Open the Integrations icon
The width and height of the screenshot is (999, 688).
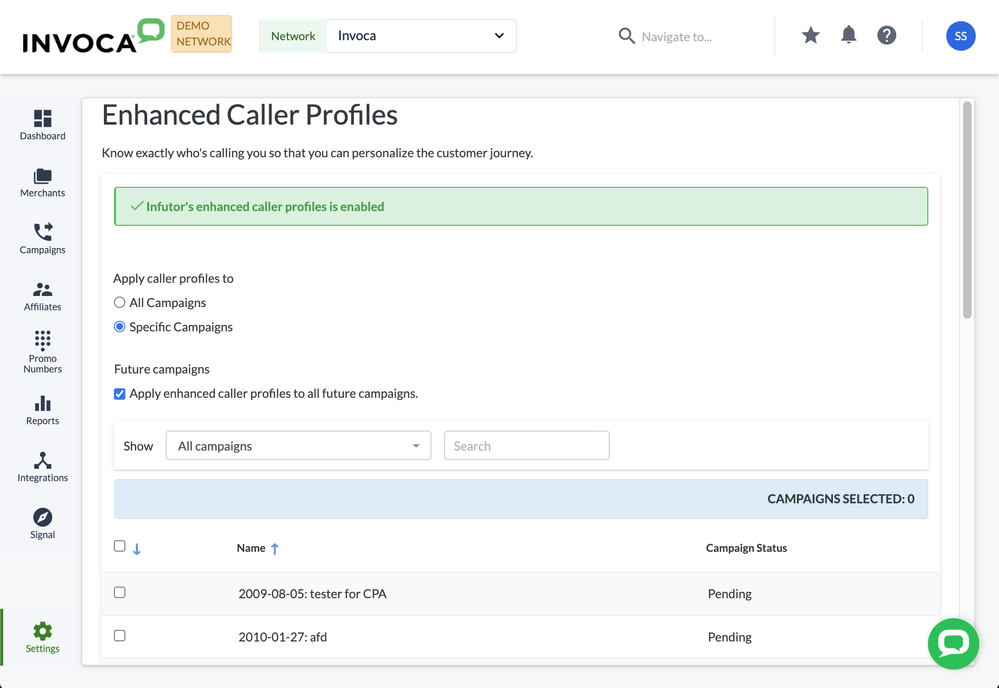point(42,460)
